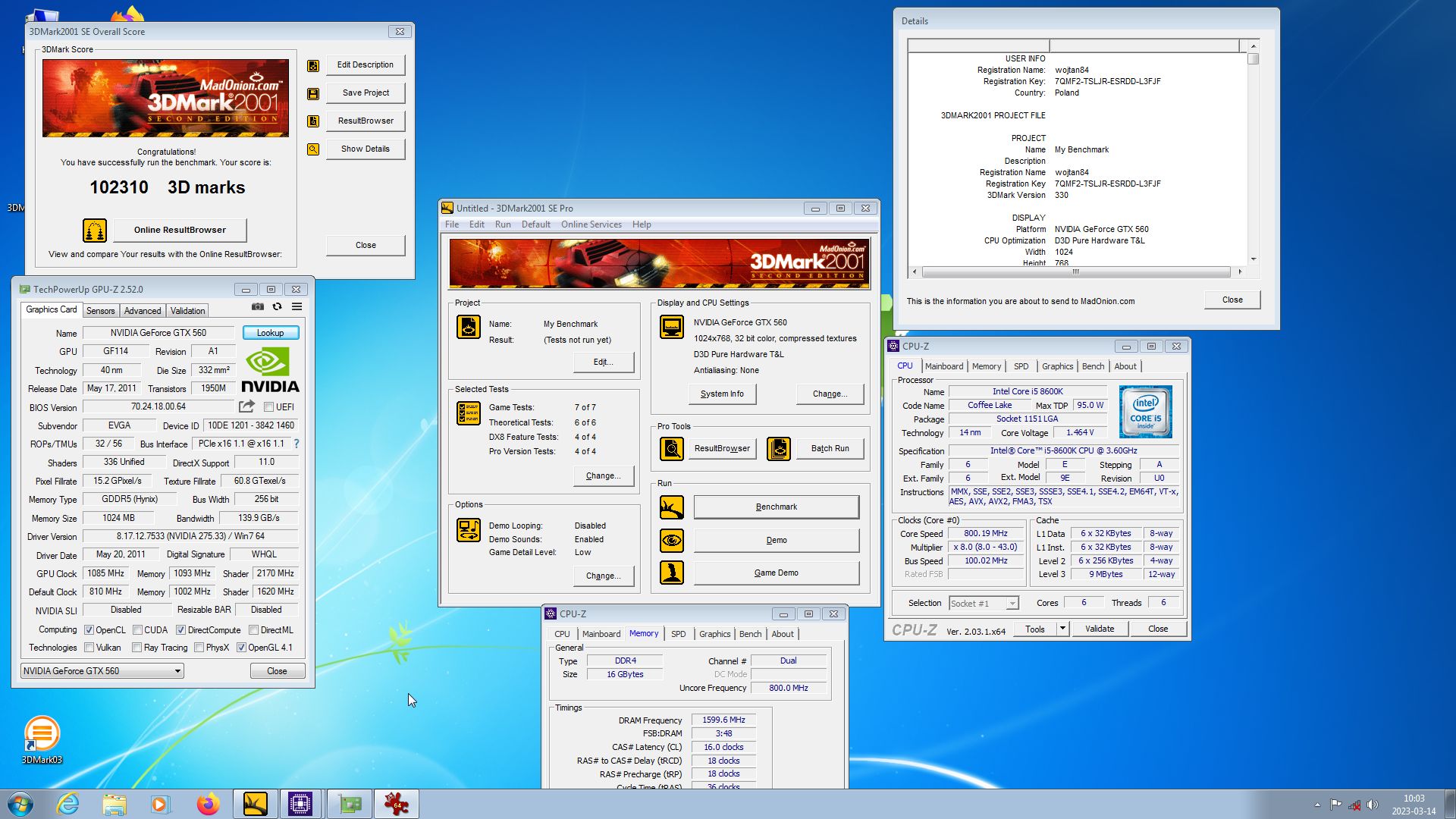Click the Show Details magnifier icon
The height and width of the screenshot is (819, 1456).
tap(312, 149)
